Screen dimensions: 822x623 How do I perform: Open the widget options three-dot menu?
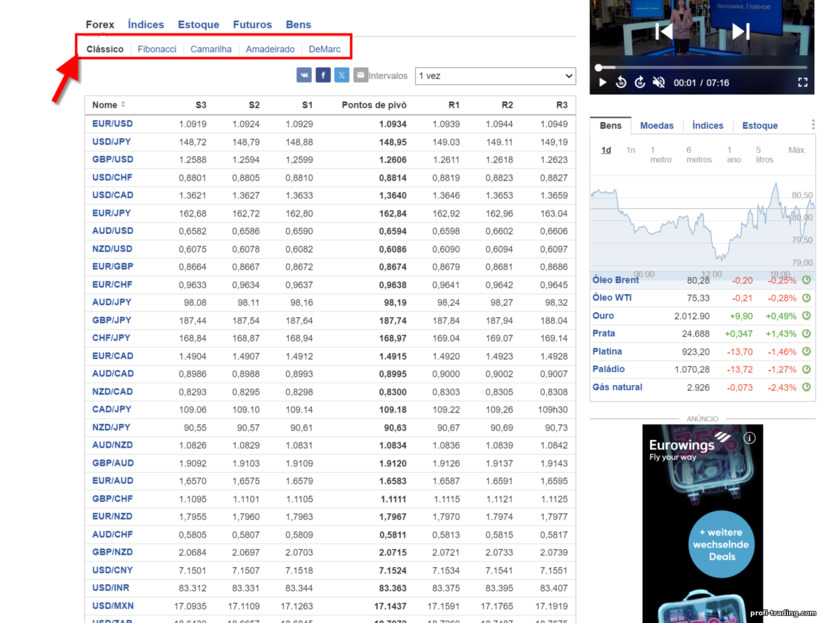tap(813, 125)
